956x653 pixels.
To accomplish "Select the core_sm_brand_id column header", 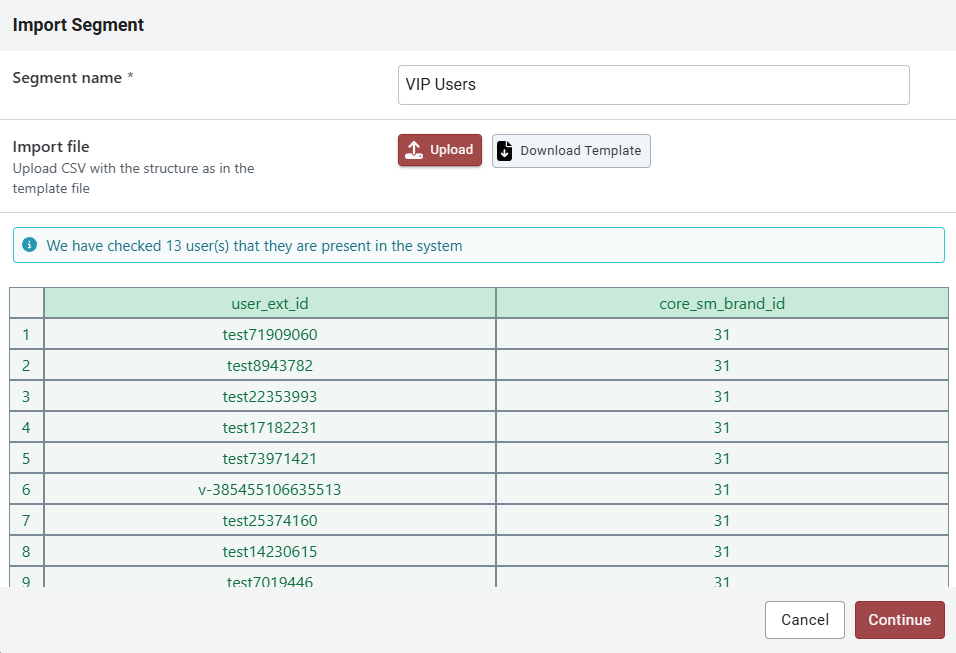I will pos(722,303).
